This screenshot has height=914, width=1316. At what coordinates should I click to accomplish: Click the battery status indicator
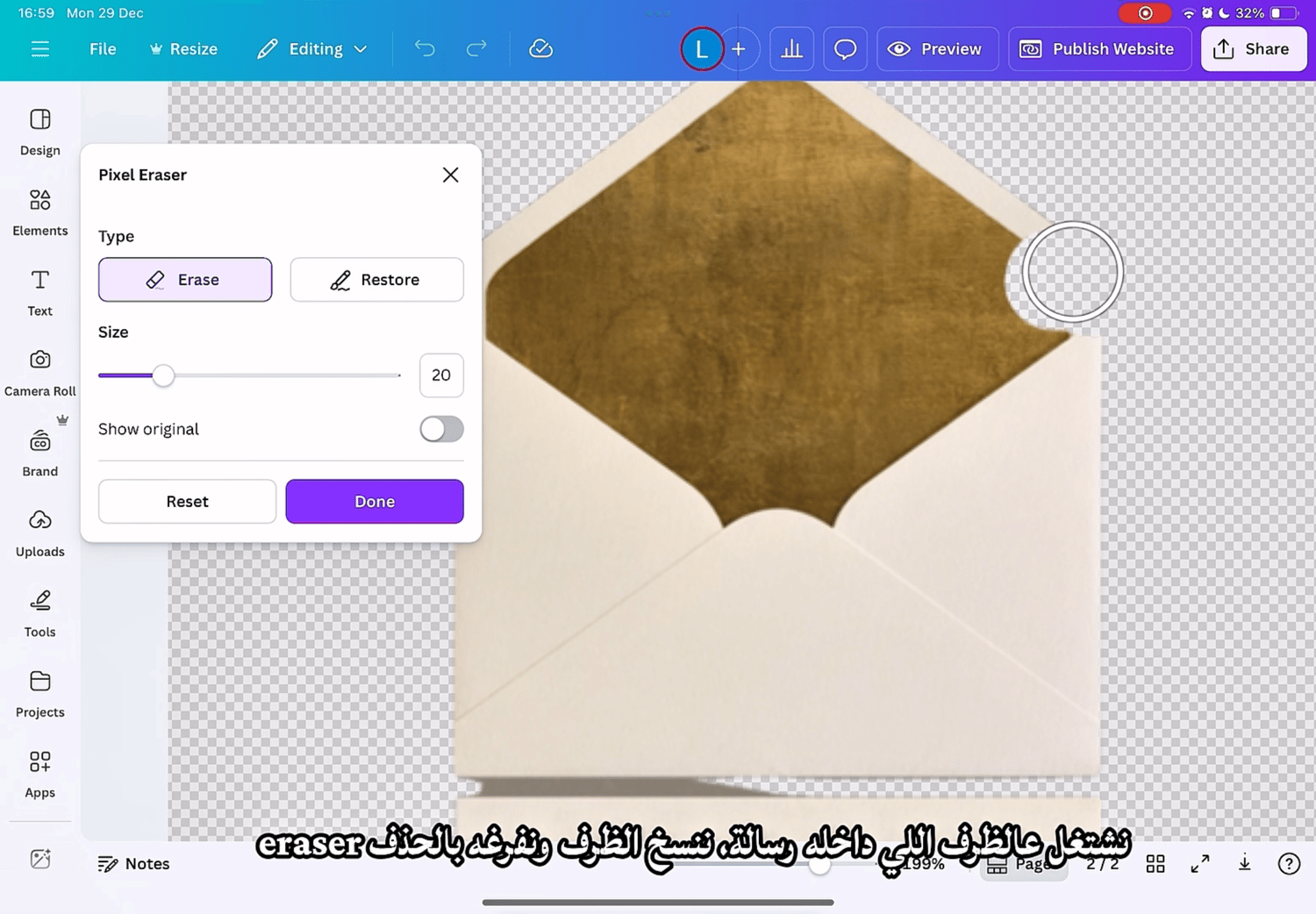tap(1284, 13)
